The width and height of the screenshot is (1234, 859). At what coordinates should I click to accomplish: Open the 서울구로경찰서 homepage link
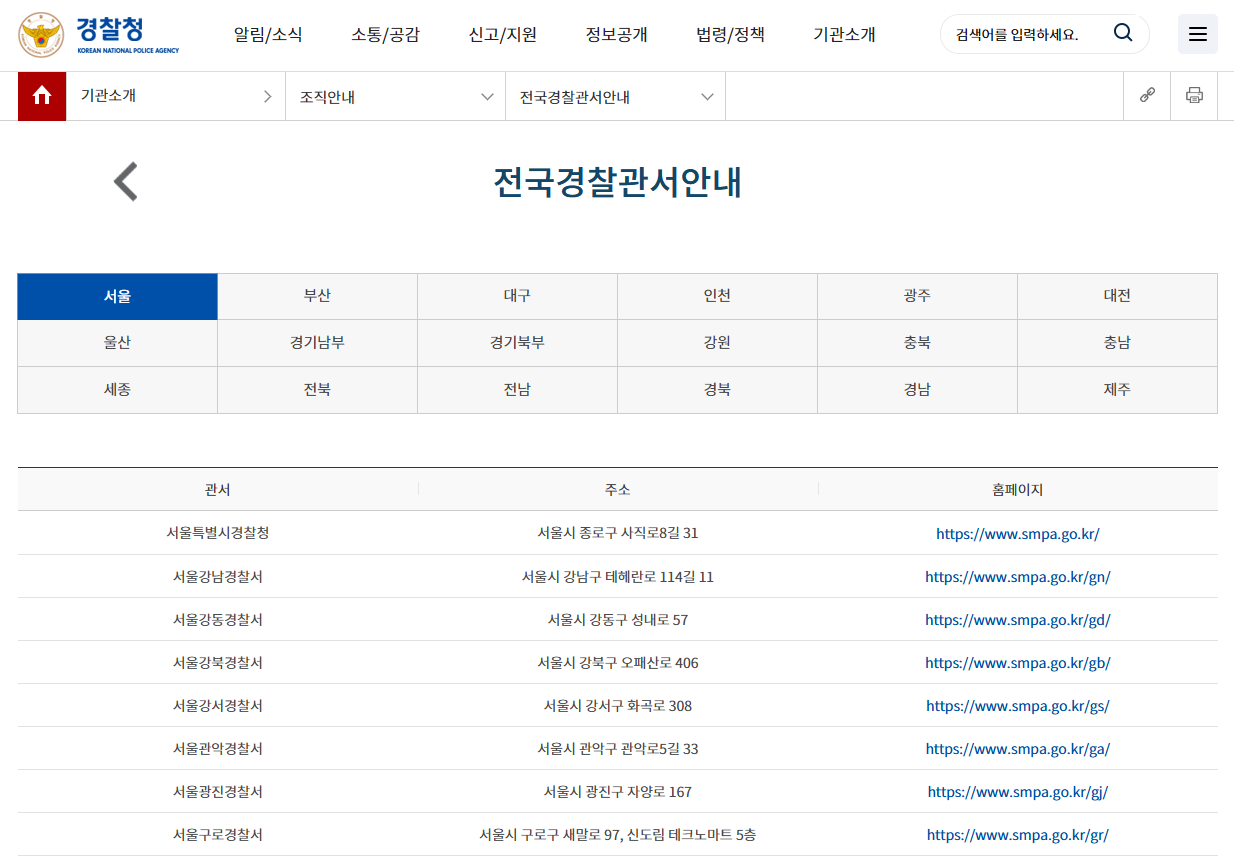tap(1018, 834)
